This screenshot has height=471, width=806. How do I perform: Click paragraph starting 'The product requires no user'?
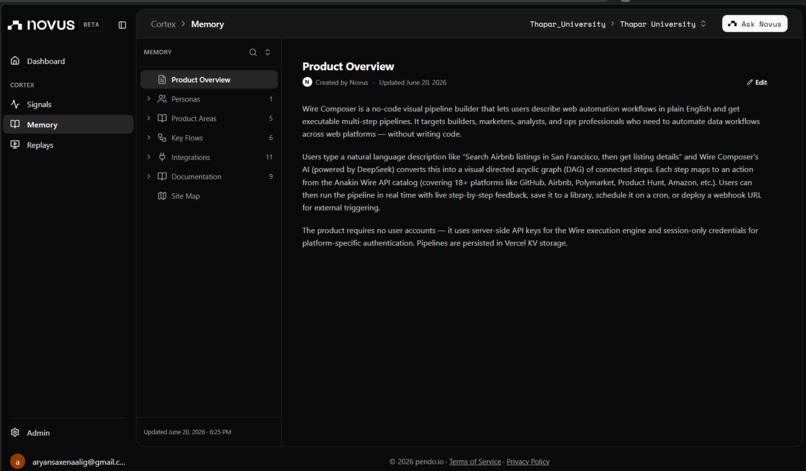530,237
